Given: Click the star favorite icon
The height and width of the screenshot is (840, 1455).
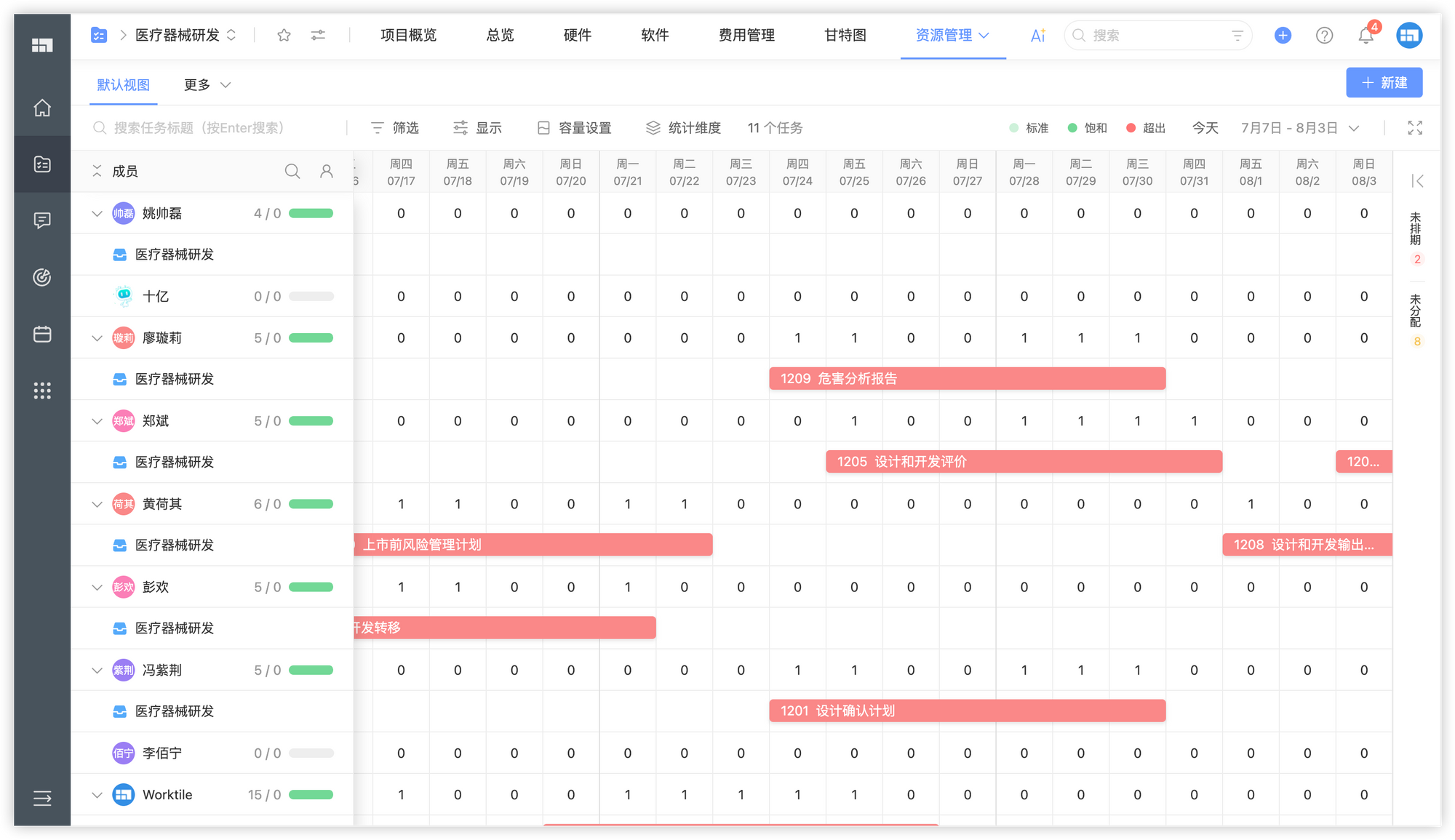Looking at the screenshot, I should tap(284, 35).
